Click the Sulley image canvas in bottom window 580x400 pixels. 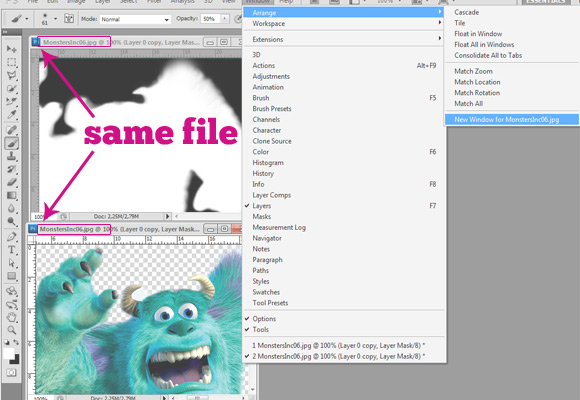[139, 319]
